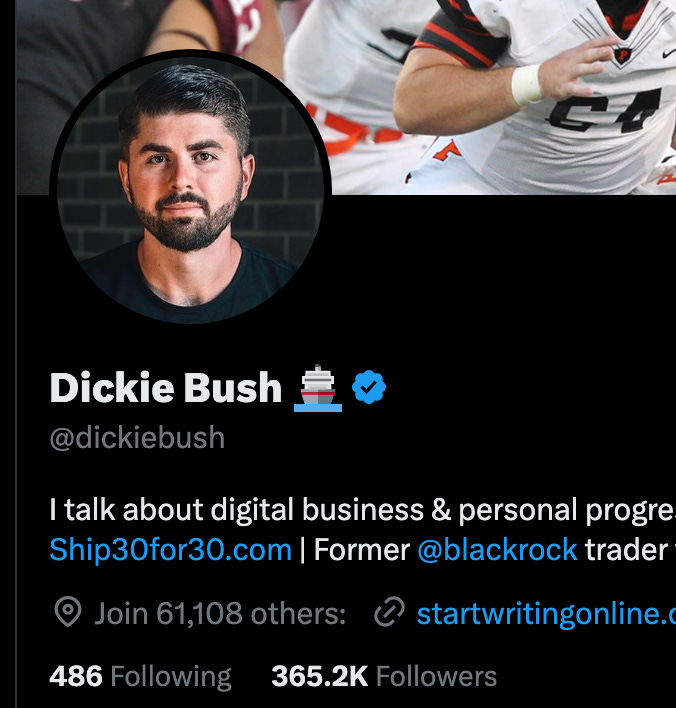
Task: Click the Join 61,108 others location text
Action: 220,613
